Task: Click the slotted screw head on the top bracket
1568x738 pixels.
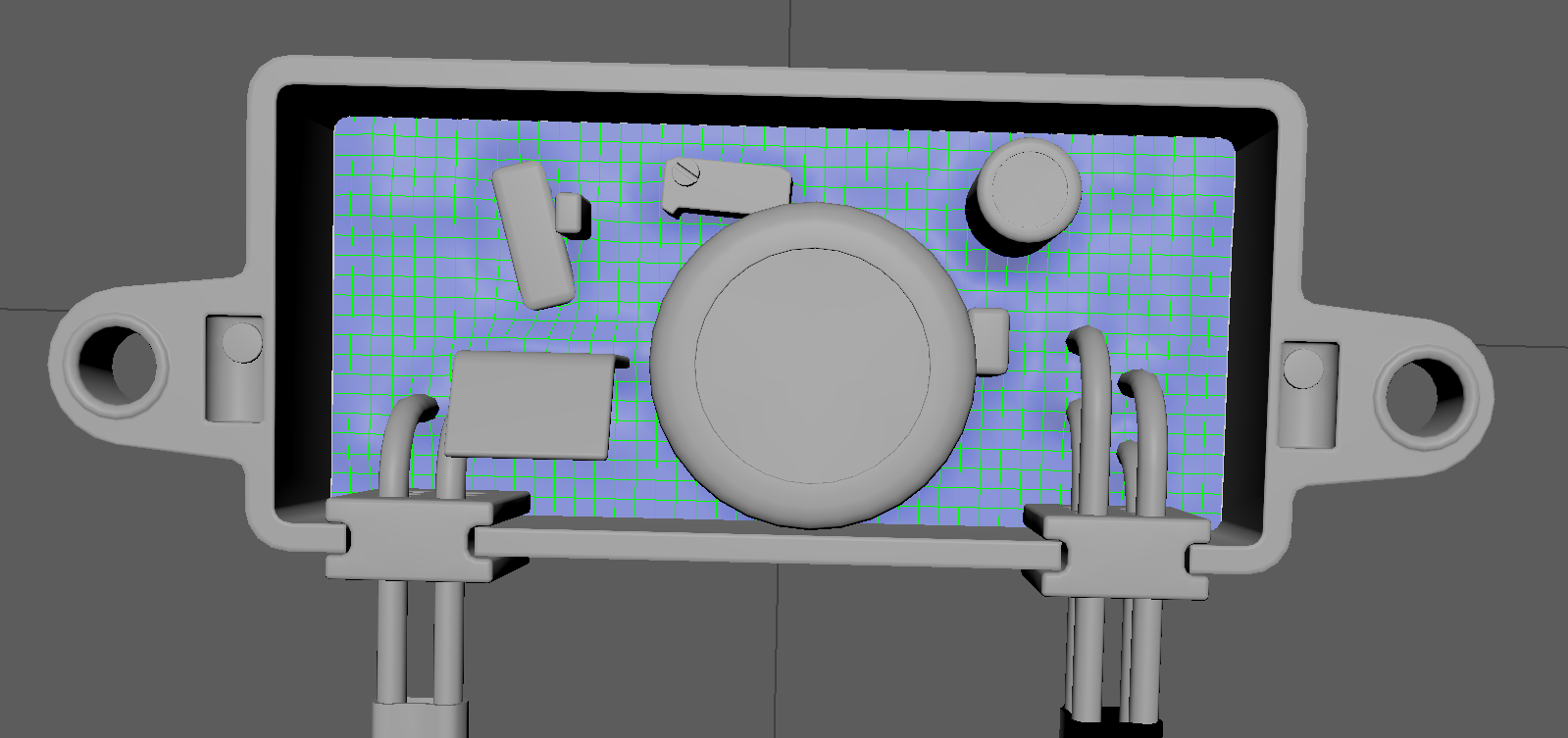Action: (686, 174)
